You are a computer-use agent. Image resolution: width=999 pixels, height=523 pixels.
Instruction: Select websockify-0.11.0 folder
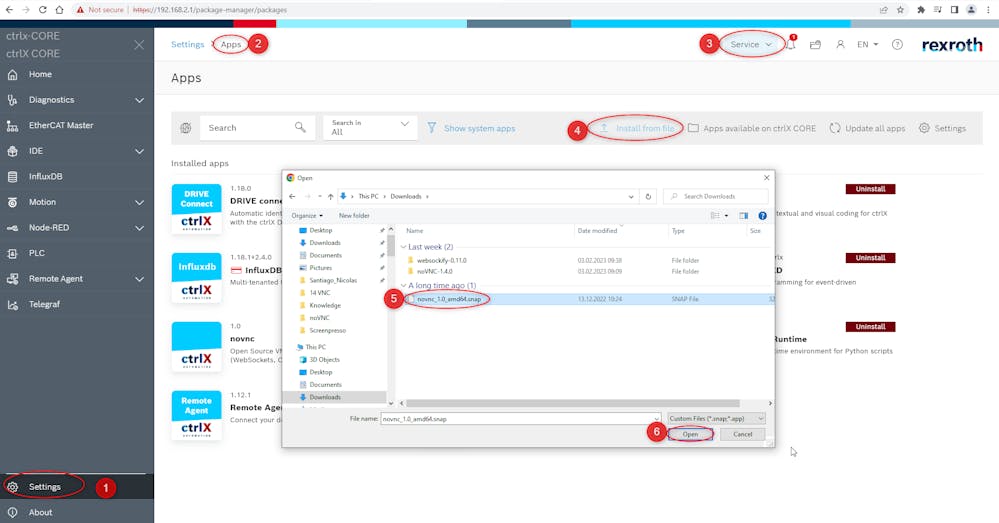coord(441,261)
